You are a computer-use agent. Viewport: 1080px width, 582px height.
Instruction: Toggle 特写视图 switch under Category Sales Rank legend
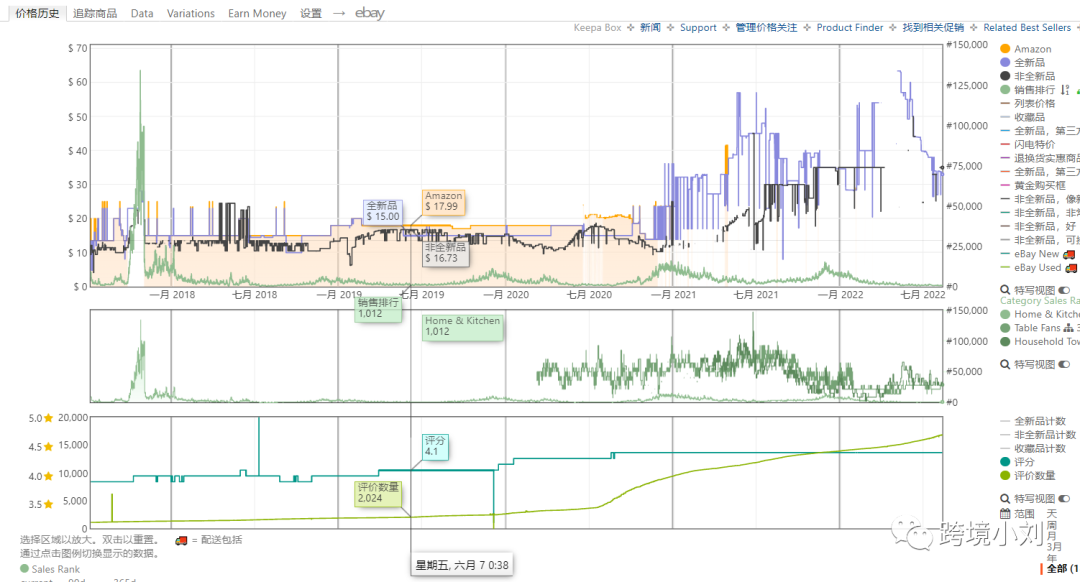pyautogui.click(x=1064, y=364)
